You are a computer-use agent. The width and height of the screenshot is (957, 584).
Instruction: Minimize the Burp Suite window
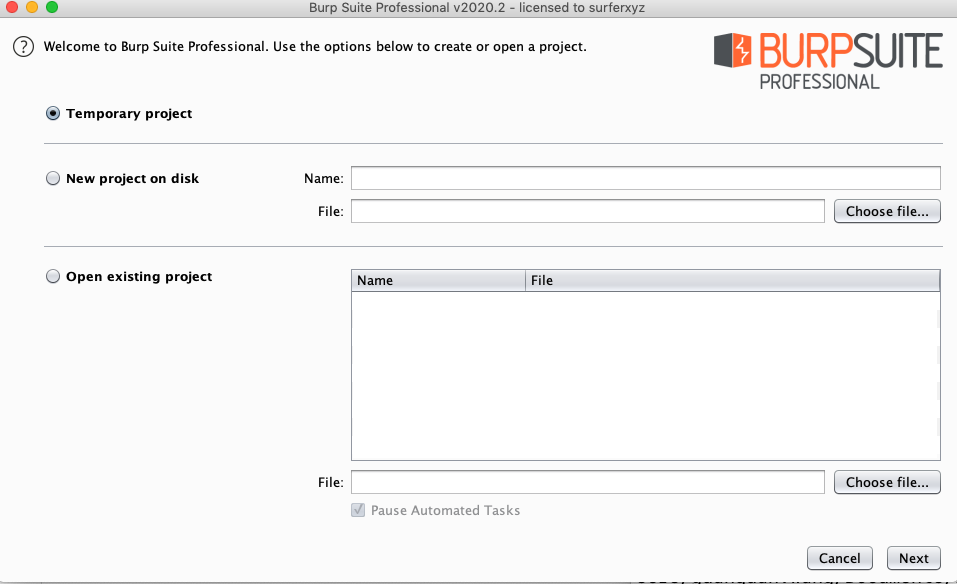pos(32,7)
